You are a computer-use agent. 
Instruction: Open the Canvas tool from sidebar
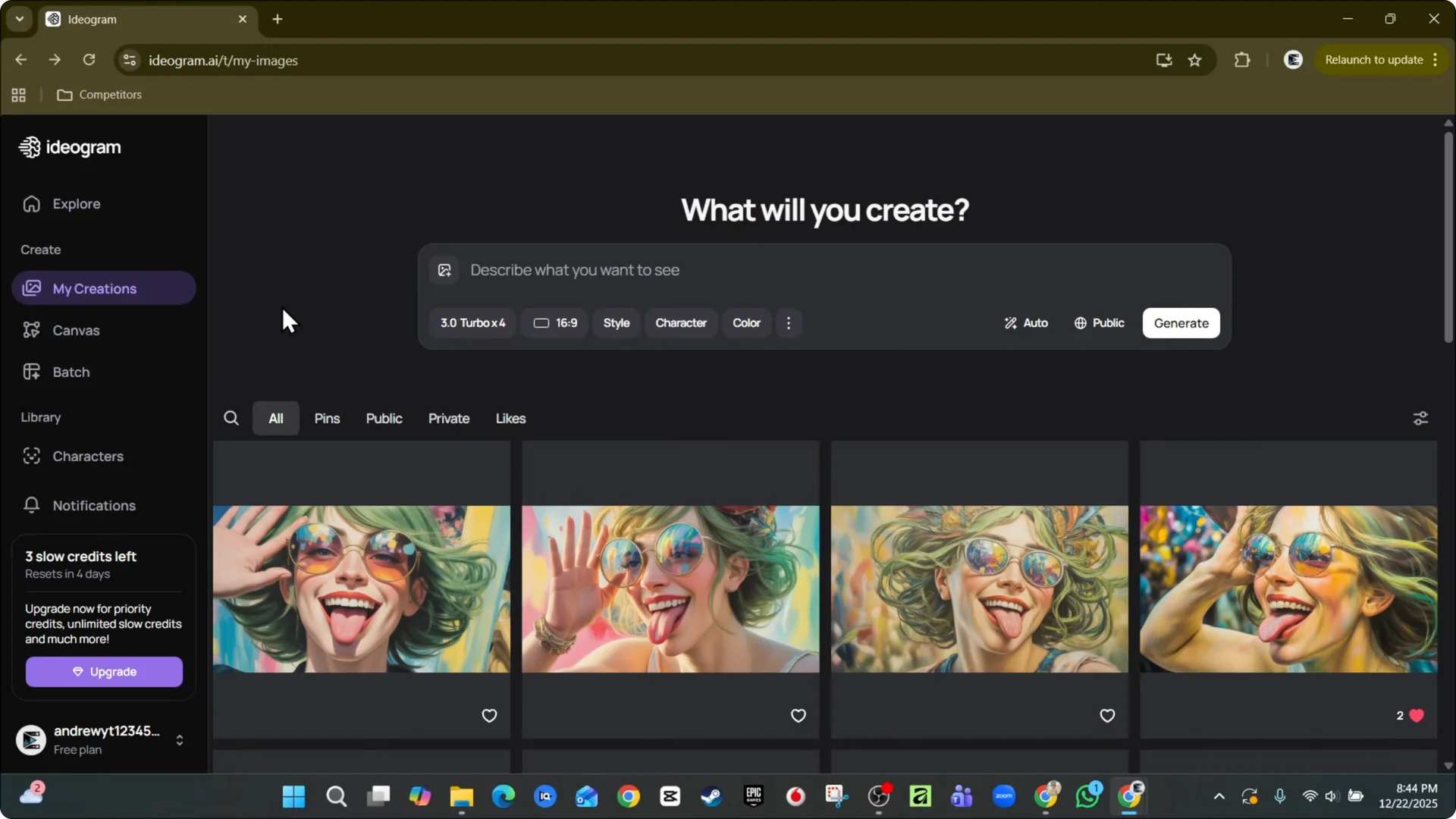click(76, 331)
